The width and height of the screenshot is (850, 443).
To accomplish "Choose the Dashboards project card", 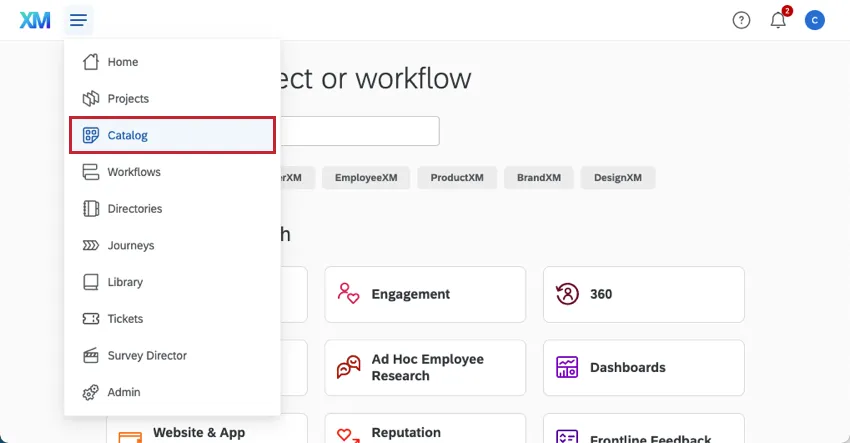I will (x=643, y=368).
